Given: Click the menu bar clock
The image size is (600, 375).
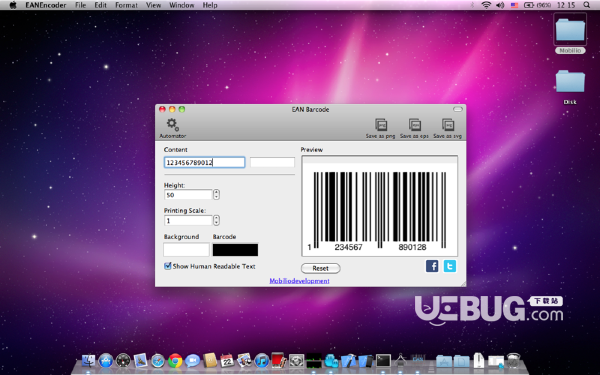Looking at the screenshot, I should pos(566,5).
